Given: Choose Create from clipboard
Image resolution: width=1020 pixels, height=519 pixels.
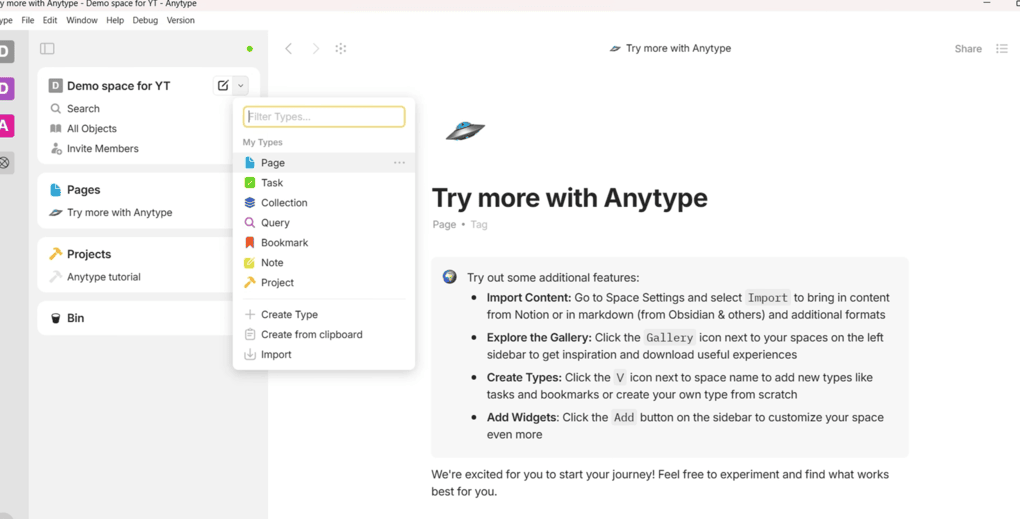Looking at the screenshot, I should coord(324,334).
